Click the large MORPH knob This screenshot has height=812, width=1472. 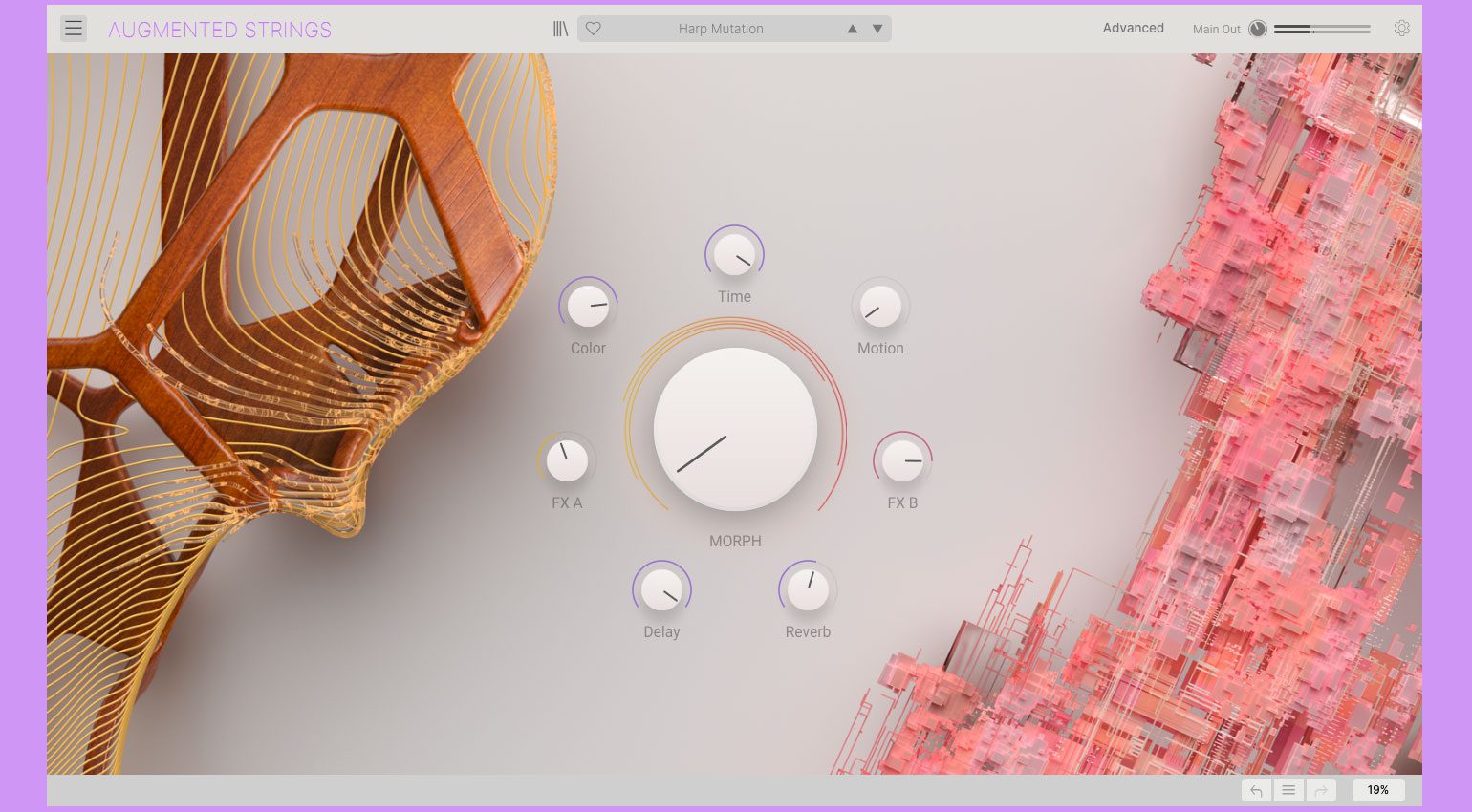[x=735, y=429]
